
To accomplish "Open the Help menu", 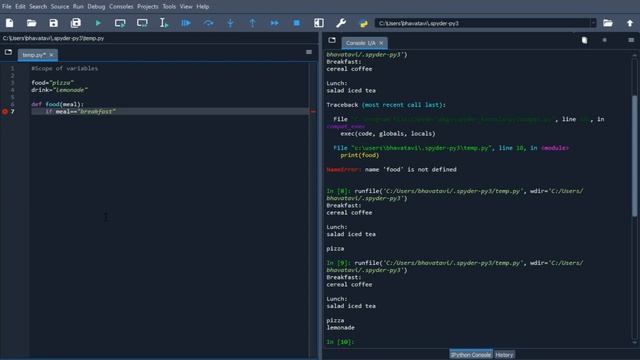I will (x=202, y=7).
